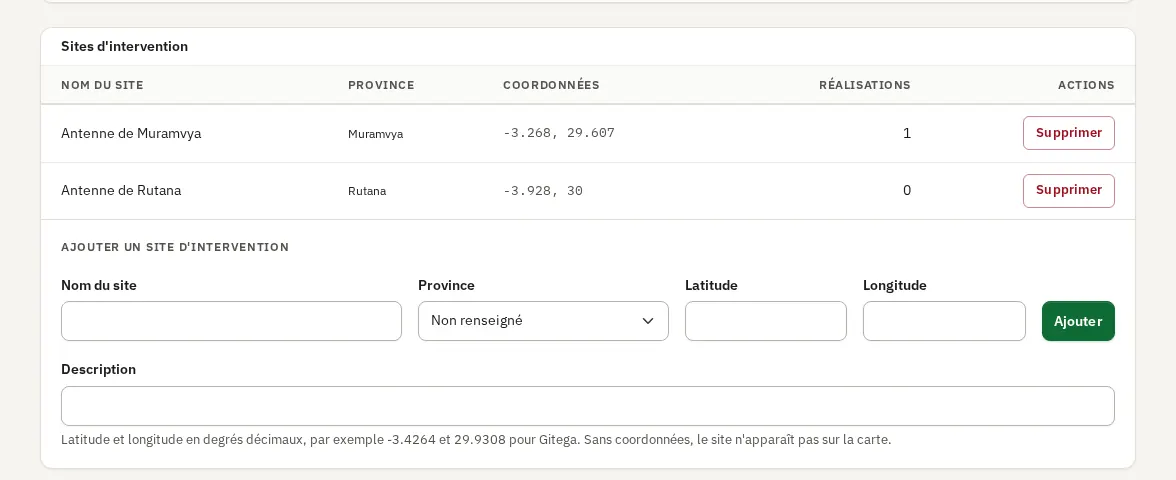Click the 'Muramvya' province cell
This screenshot has height=480, width=1176.
(x=375, y=134)
